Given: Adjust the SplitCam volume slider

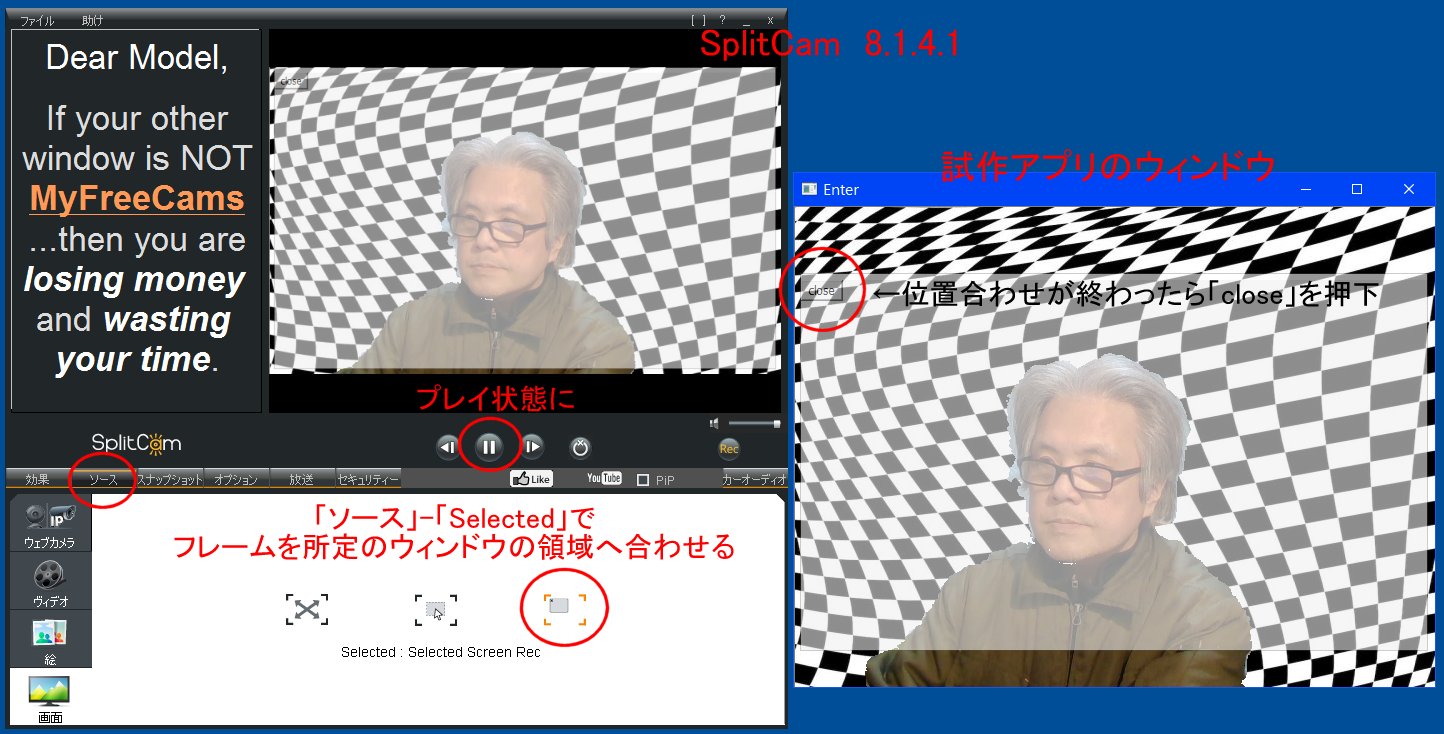Looking at the screenshot, I should (754, 424).
